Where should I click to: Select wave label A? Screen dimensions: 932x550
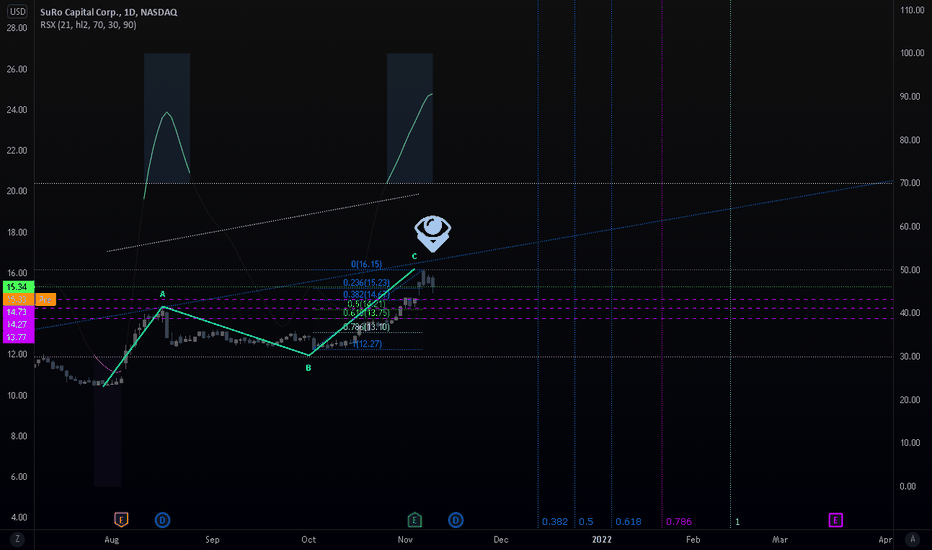[162, 294]
